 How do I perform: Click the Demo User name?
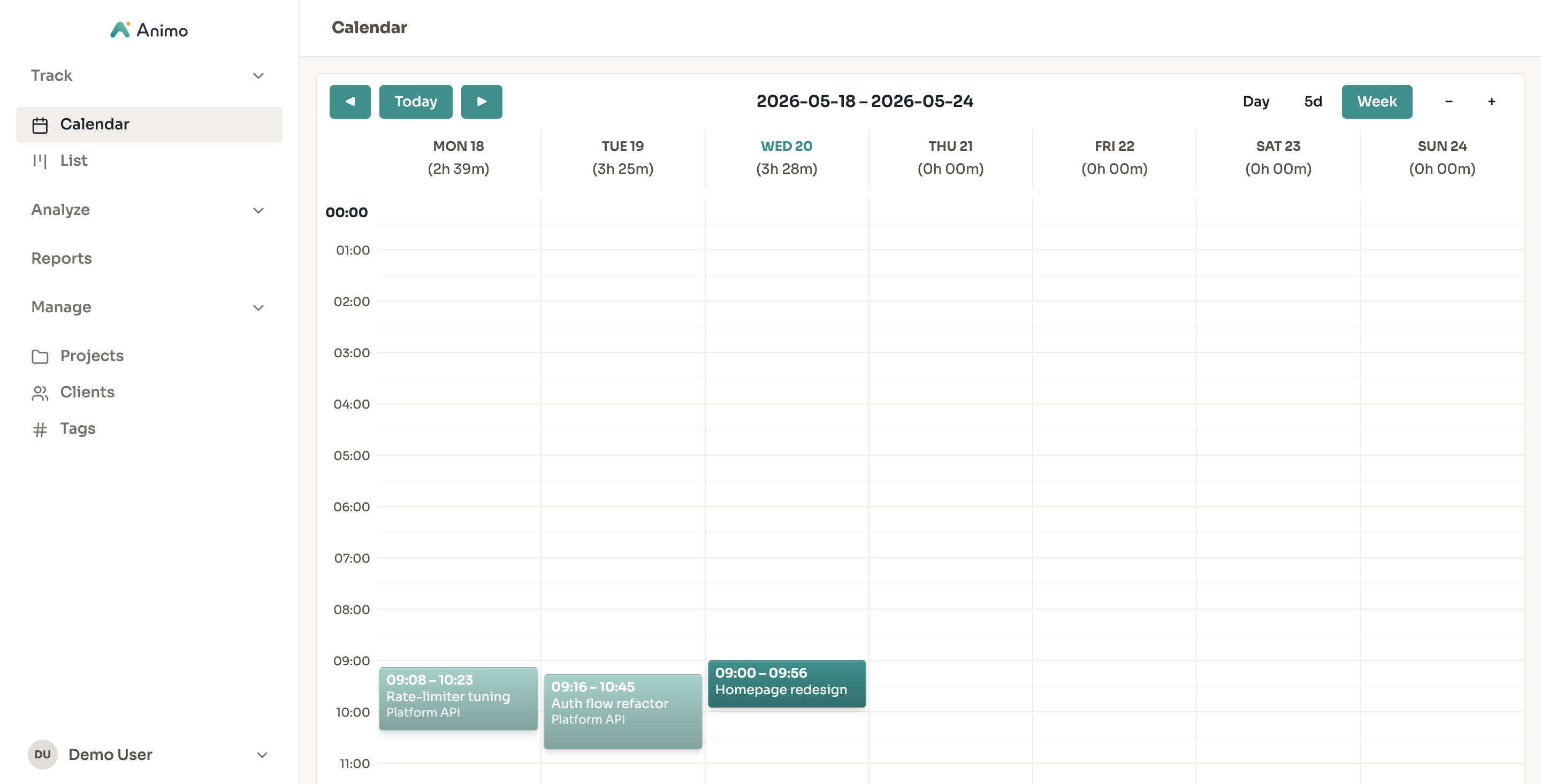(110, 755)
